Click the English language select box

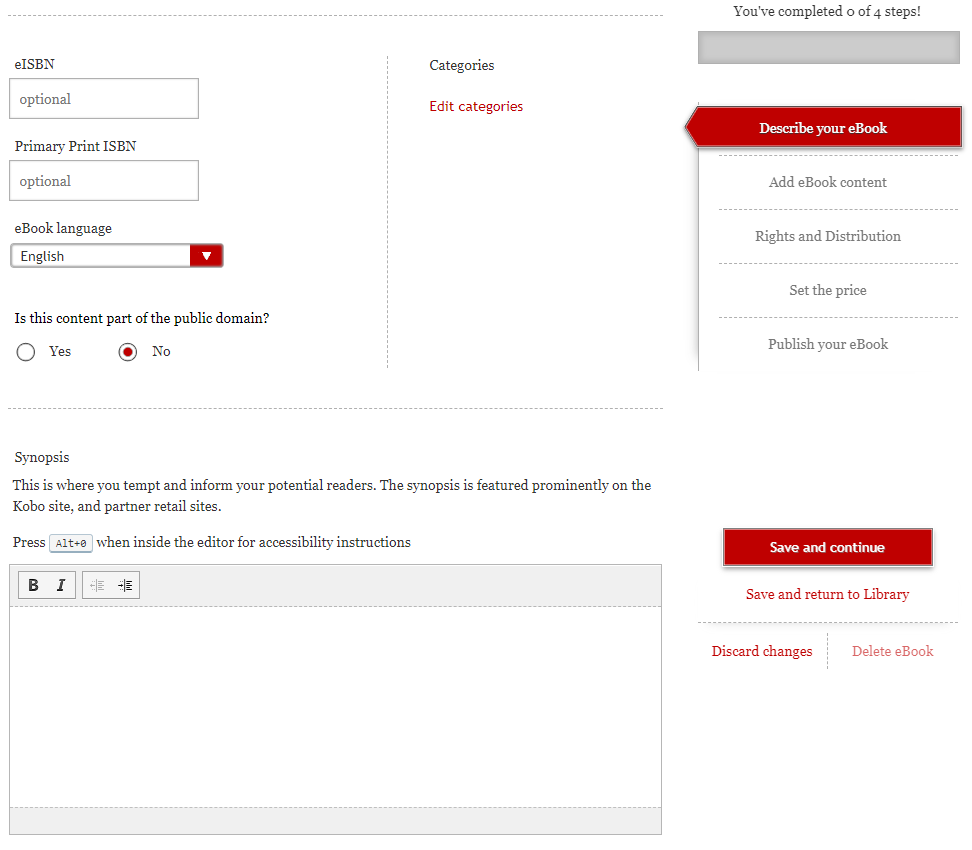tap(100, 256)
